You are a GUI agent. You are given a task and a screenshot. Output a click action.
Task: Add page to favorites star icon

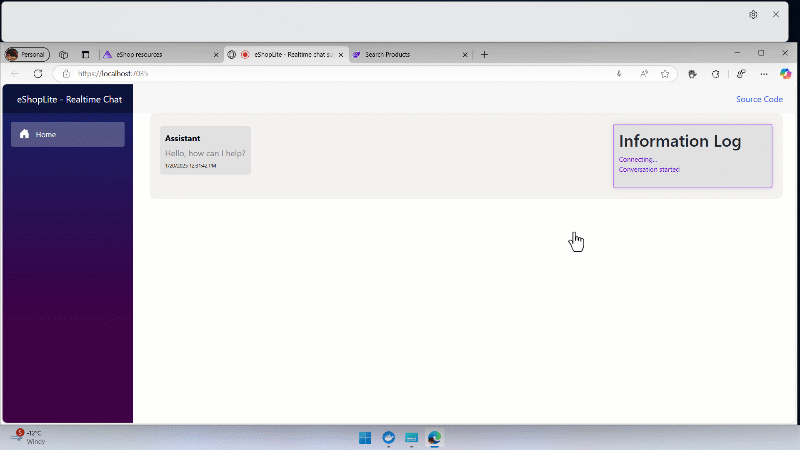click(665, 74)
